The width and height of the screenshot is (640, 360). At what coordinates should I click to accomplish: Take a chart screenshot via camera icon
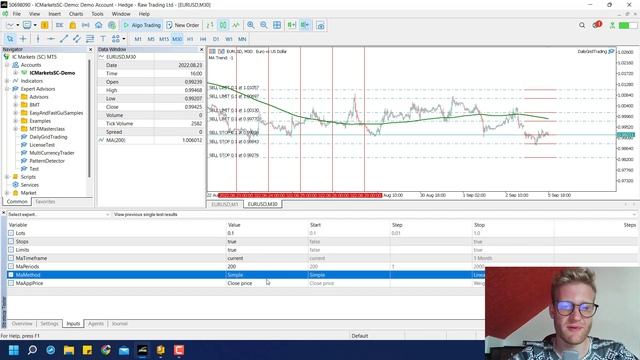pos(321,26)
